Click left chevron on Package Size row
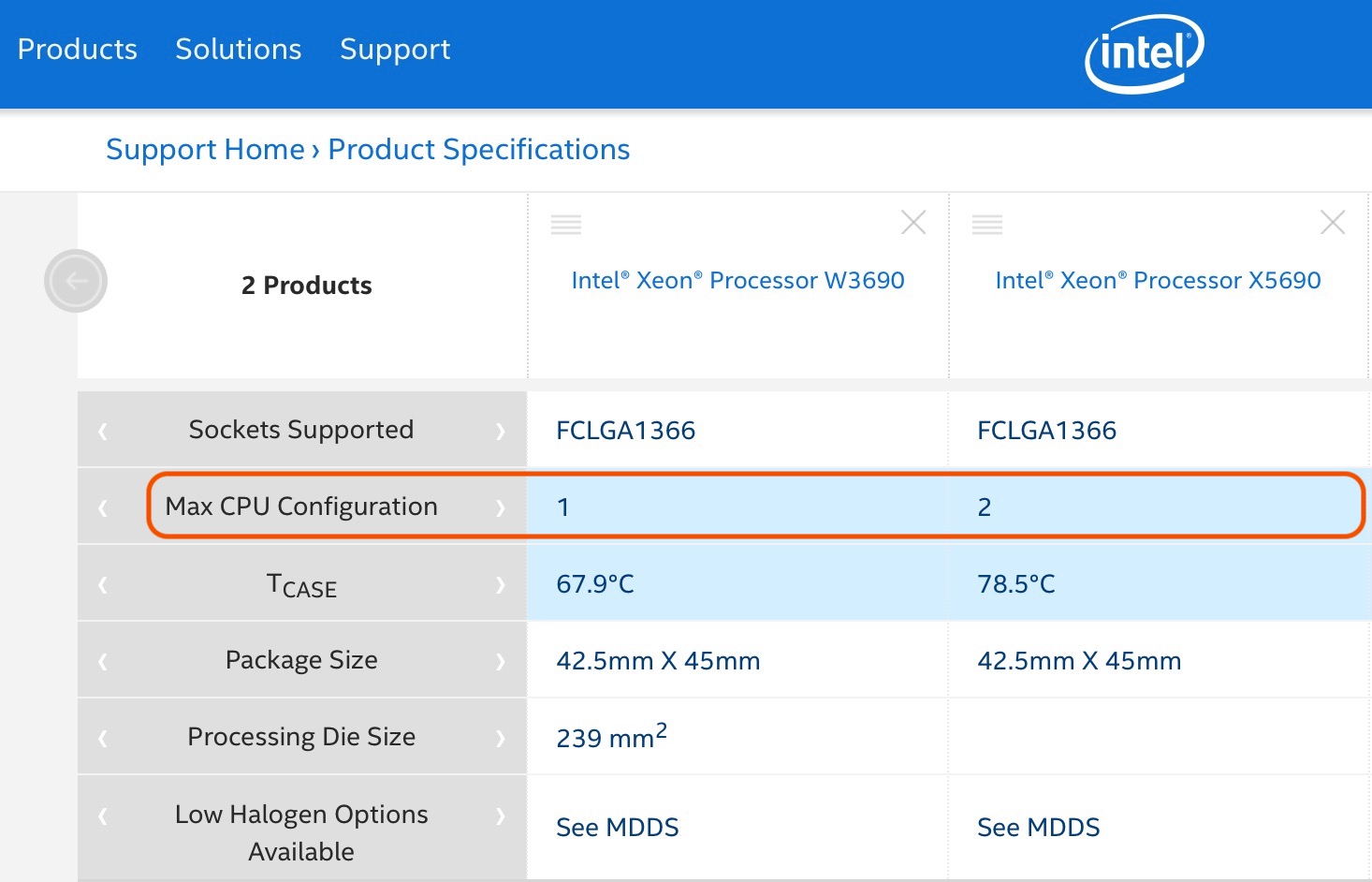1372x882 pixels. pos(103,662)
